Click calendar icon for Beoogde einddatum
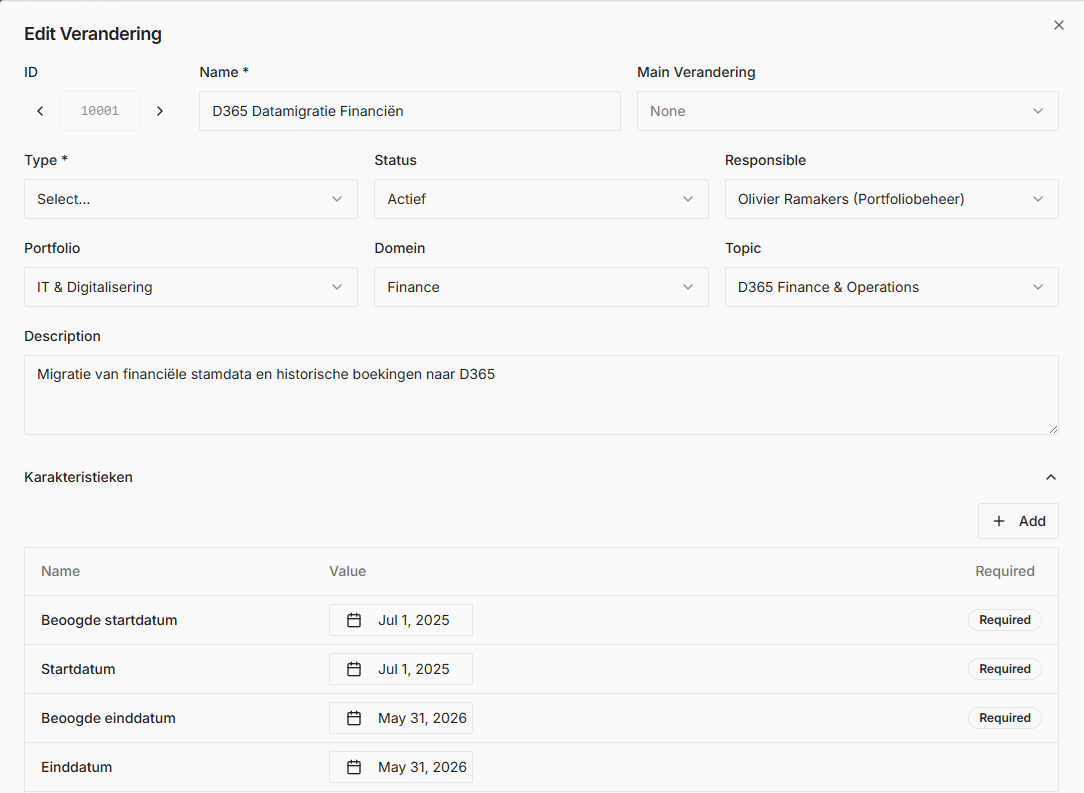Viewport: 1084px width, 793px height. click(354, 718)
